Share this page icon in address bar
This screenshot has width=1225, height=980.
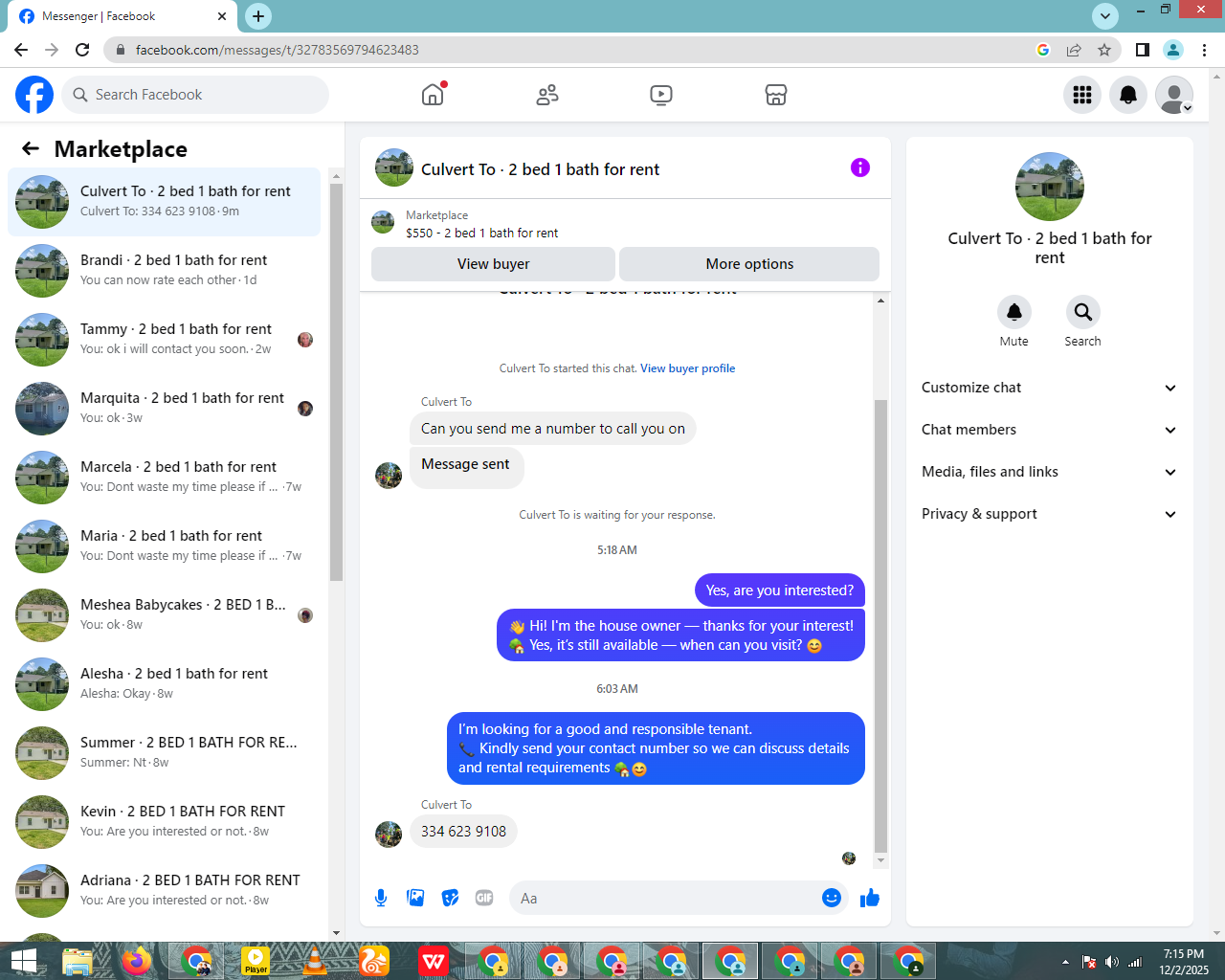pyautogui.click(x=1074, y=50)
